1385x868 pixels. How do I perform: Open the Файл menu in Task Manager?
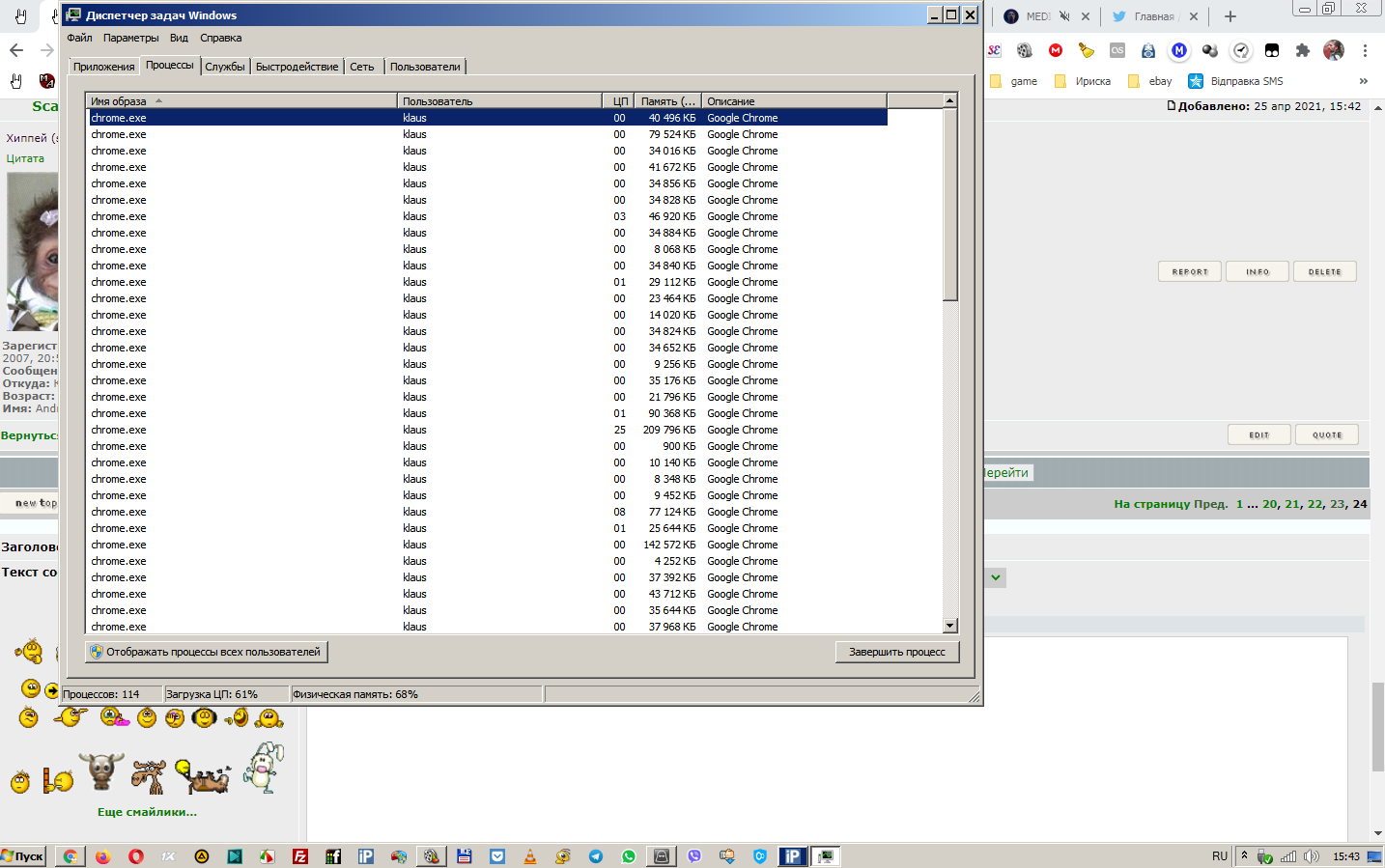79,38
